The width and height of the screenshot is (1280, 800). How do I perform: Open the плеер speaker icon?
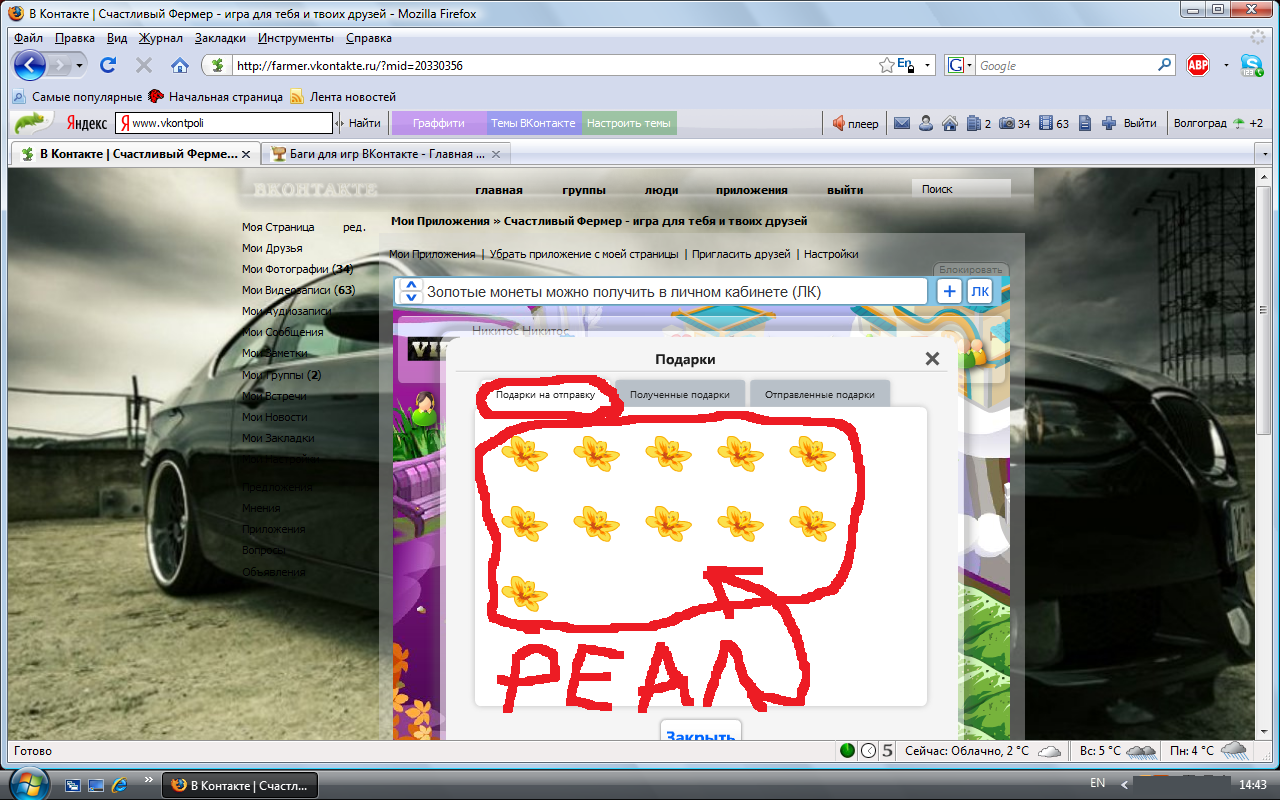839,124
